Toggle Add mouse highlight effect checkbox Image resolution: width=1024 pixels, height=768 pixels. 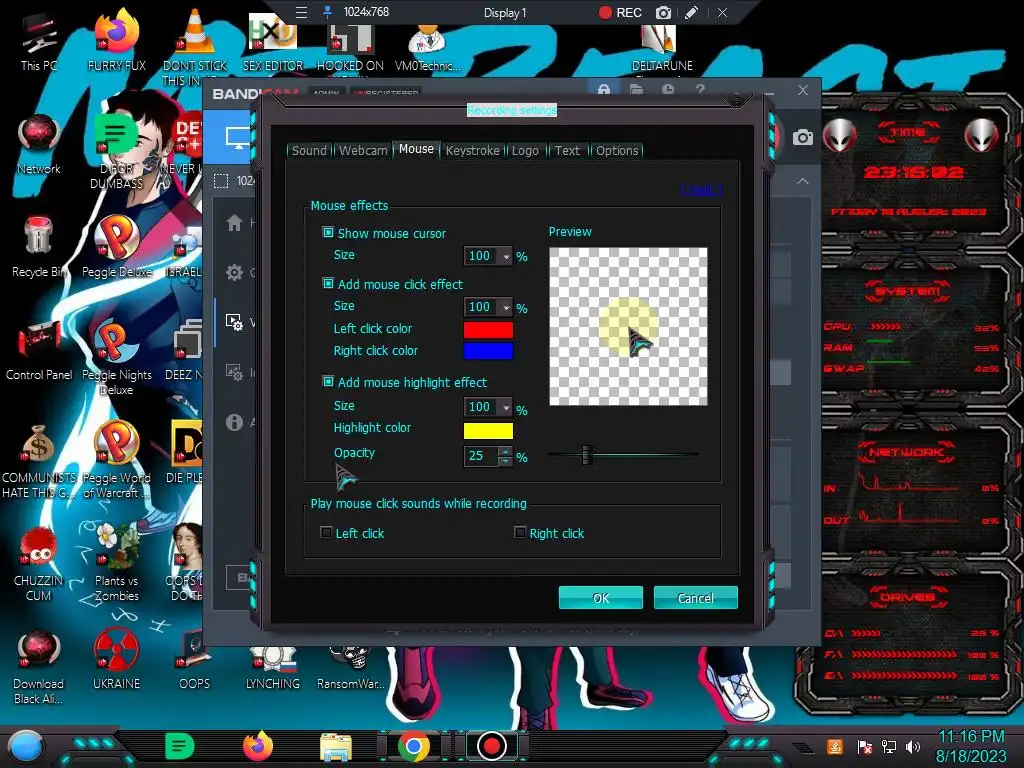coord(328,381)
